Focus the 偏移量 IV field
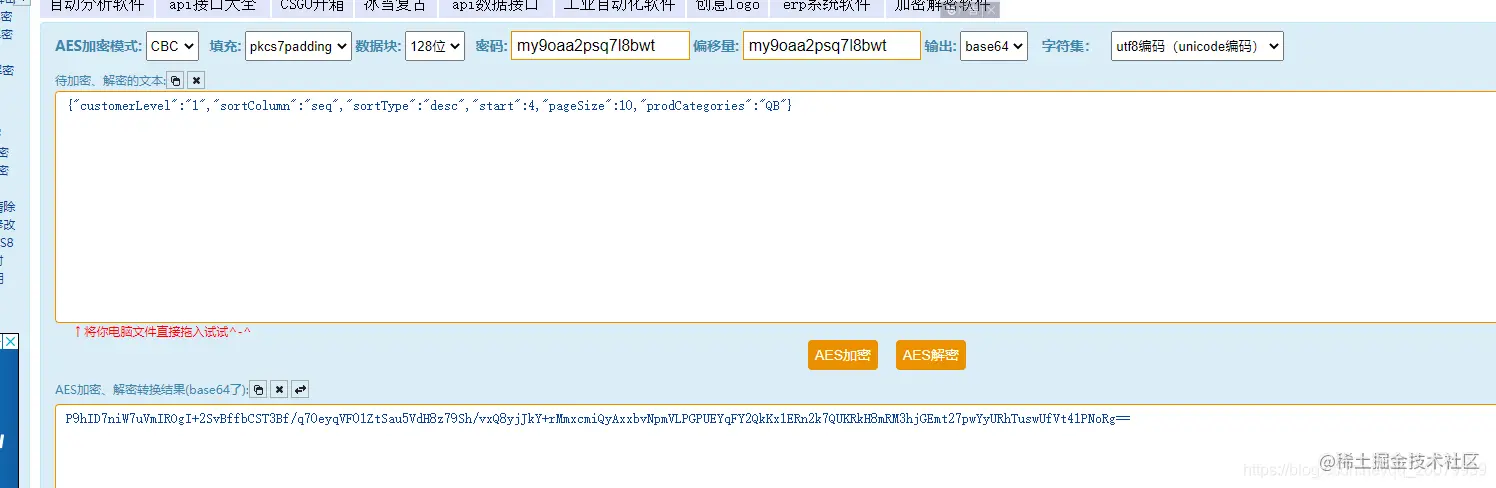 pyautogui.click(x=832, y=46)
